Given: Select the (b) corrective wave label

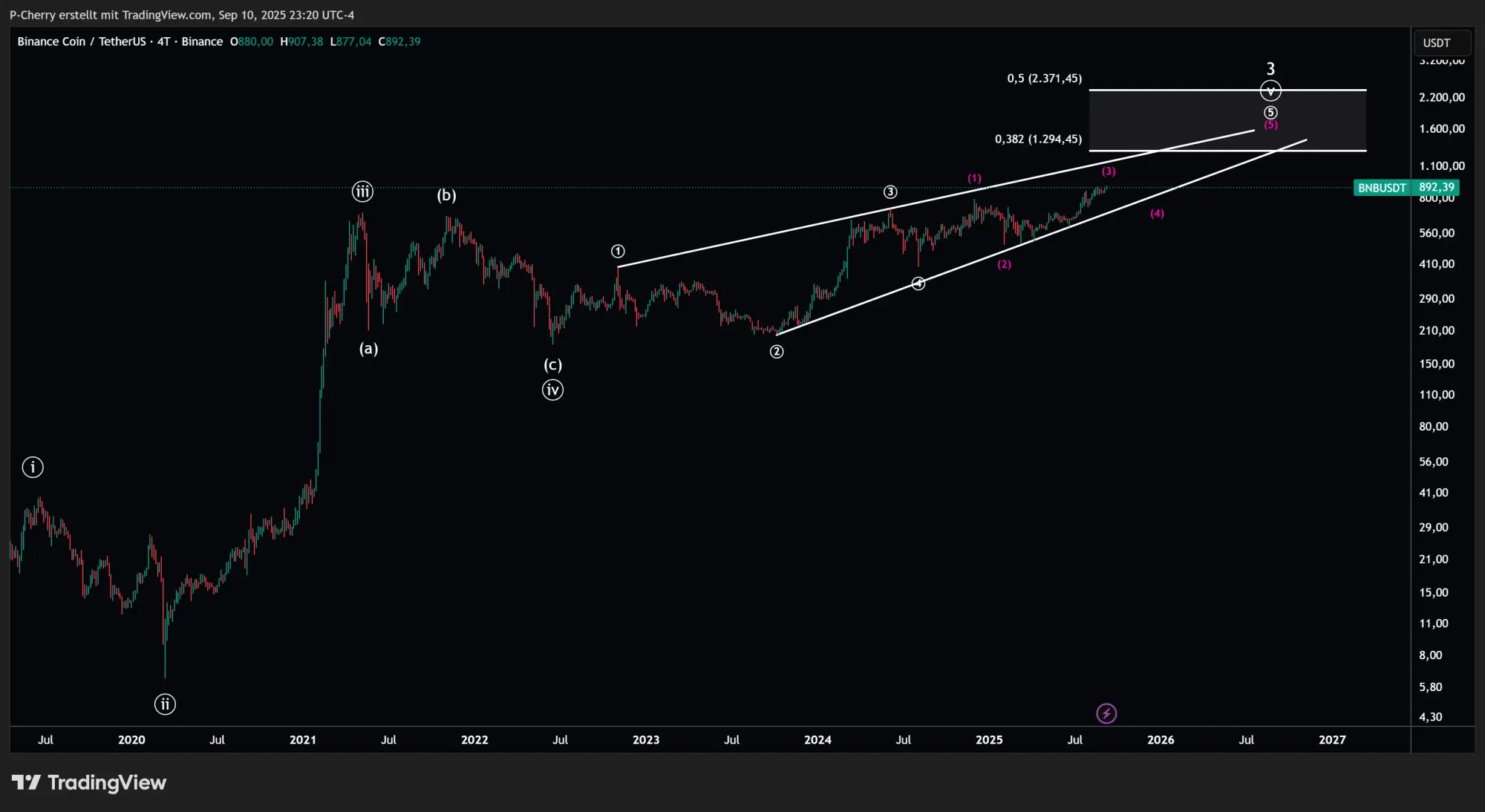Looking at the screenshot, I should (446, 195).
